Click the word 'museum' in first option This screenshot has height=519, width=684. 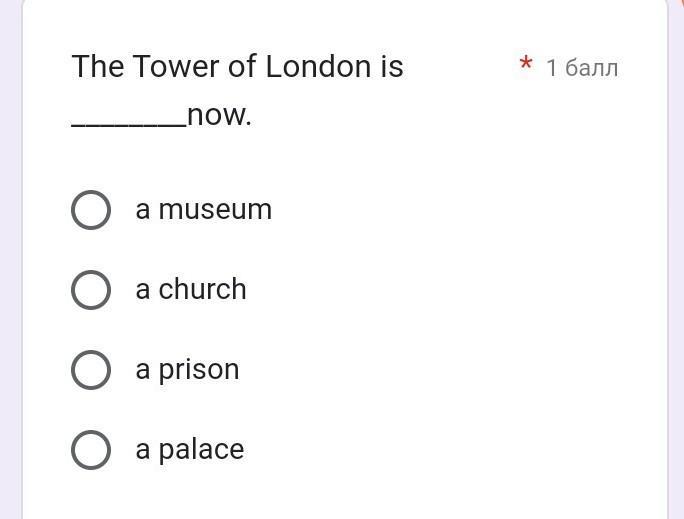[x=215, y=210]
